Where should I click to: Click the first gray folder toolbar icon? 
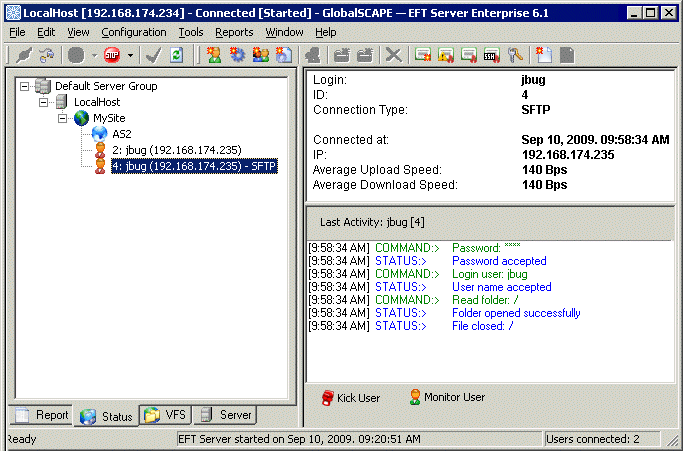[342, 55]
